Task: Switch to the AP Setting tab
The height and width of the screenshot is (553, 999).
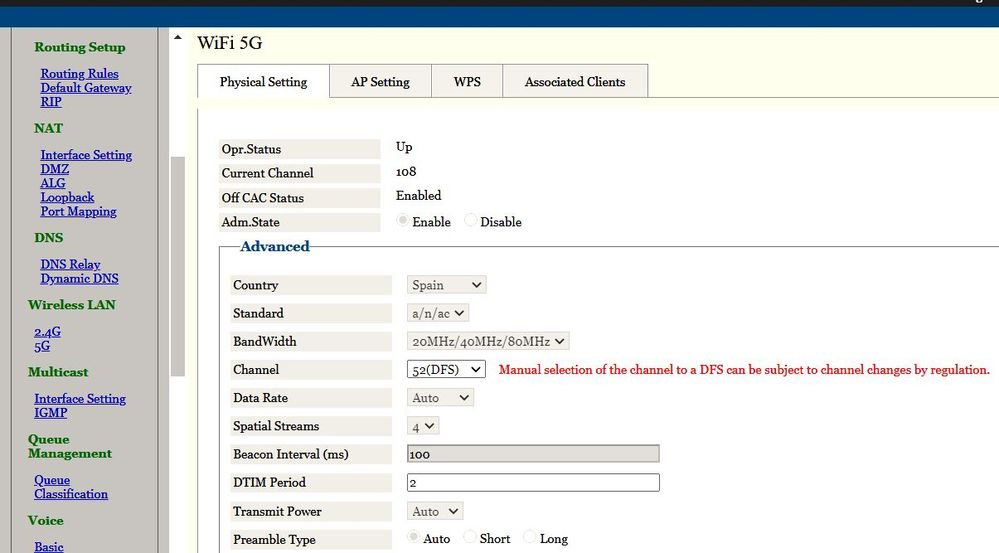Action: (x=380, y=82)
